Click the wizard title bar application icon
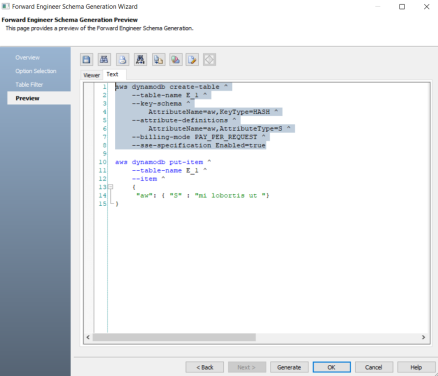 6,6
